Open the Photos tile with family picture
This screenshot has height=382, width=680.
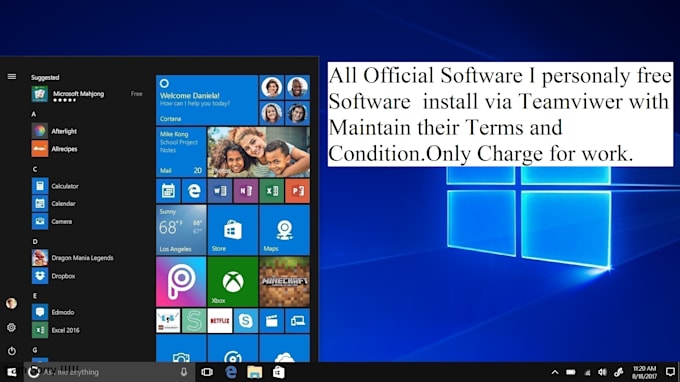(258, 152)
